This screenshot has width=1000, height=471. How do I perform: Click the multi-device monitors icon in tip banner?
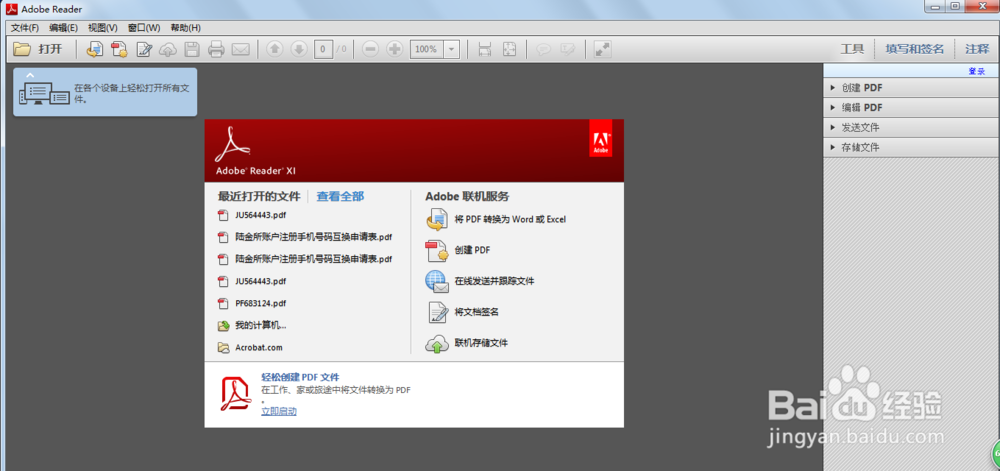(45, 94)
